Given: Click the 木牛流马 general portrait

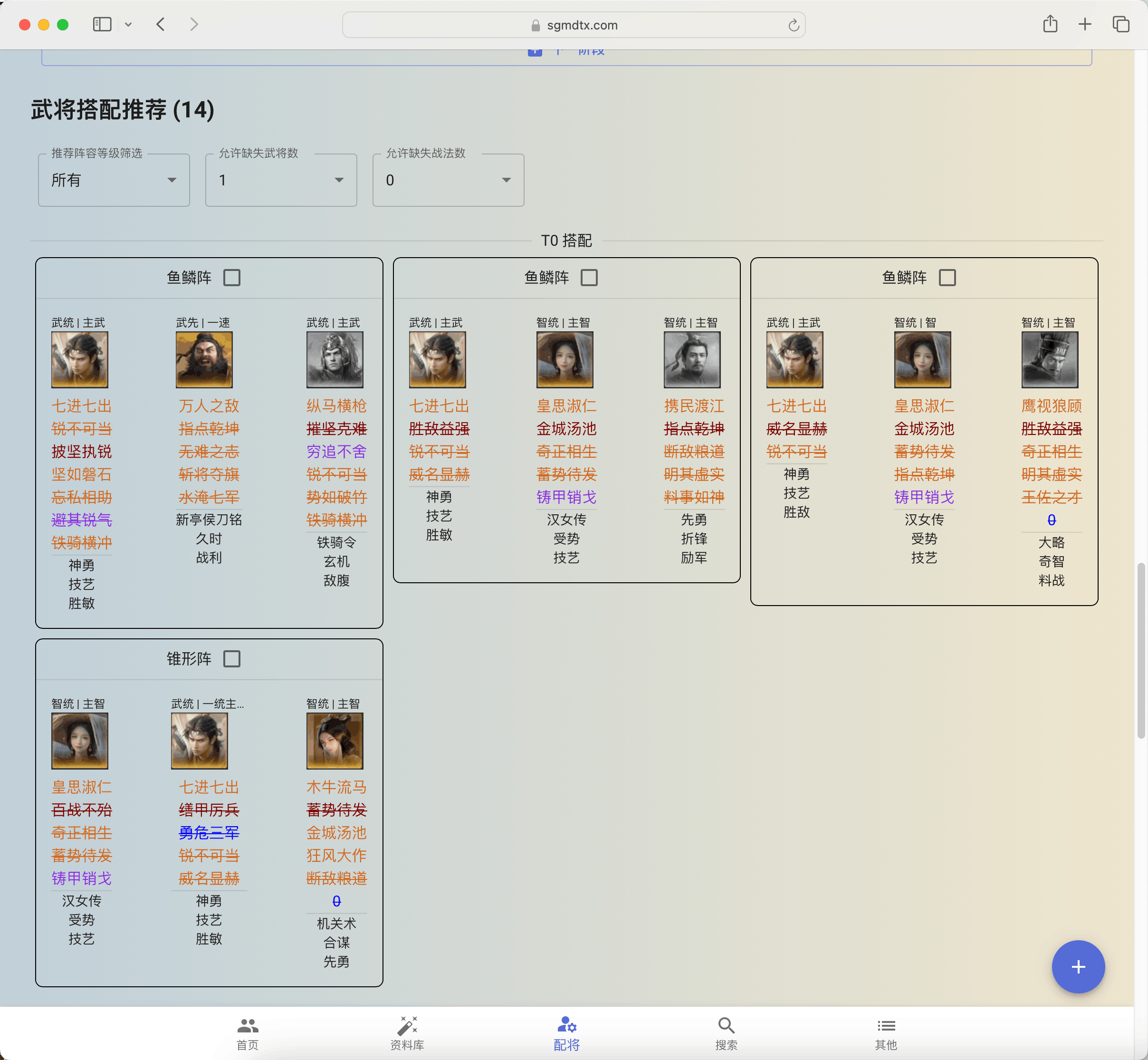Looking at the screenshot, I should point(335,741).
